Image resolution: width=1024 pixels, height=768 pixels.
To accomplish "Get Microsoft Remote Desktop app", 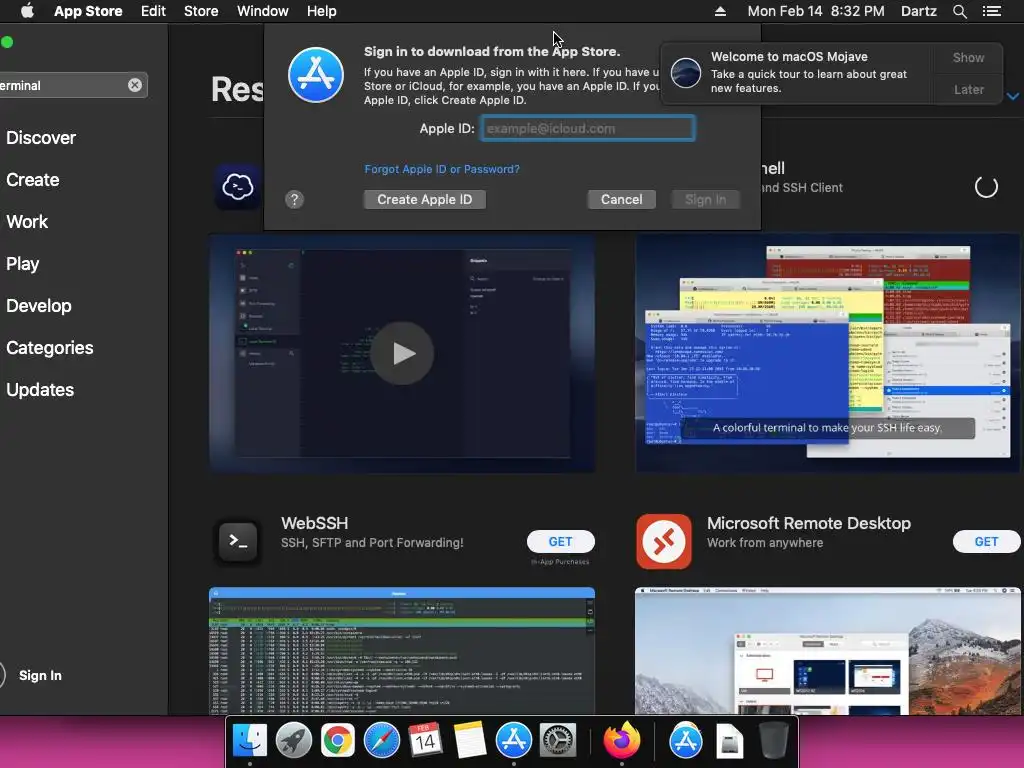I will (986, 541).
